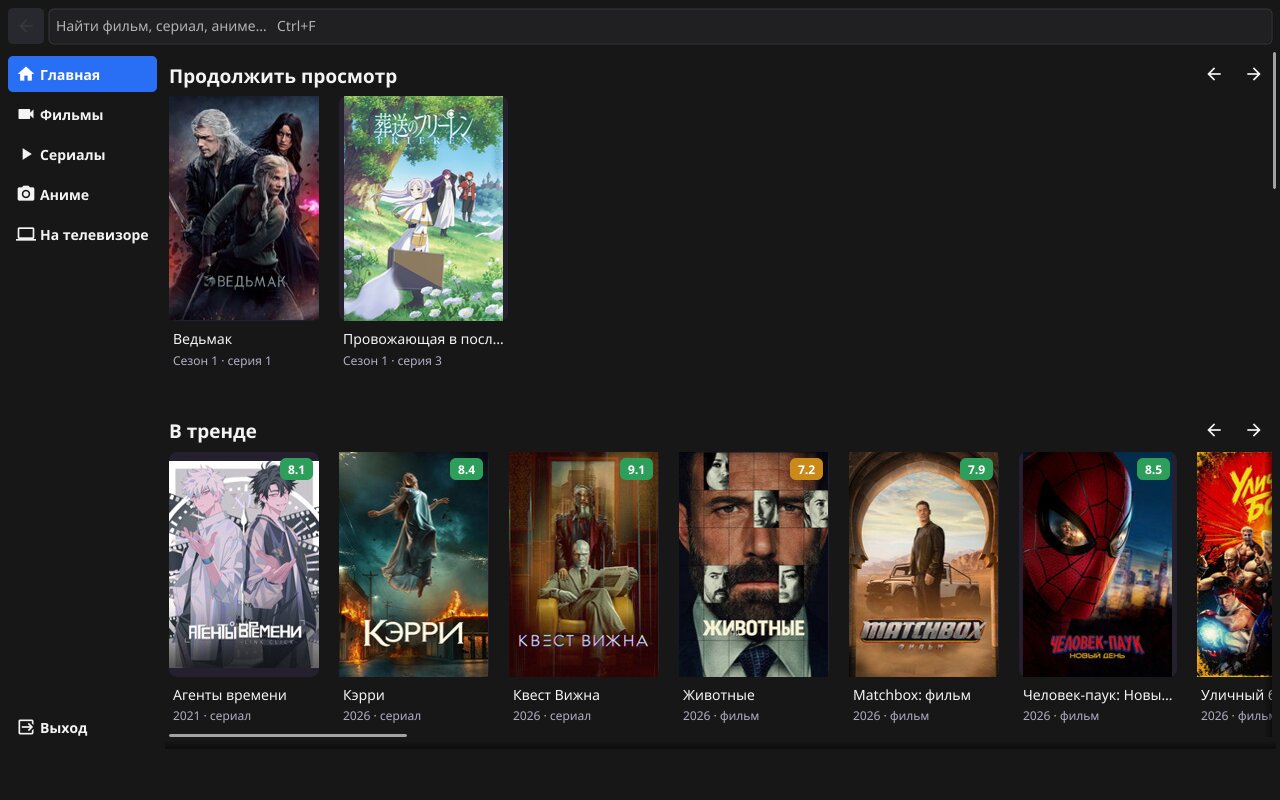Screen dimensions: 1280x800
Task: Click the home icon in the sidebar
Action: pyautogui.click(x=26, y=74)
